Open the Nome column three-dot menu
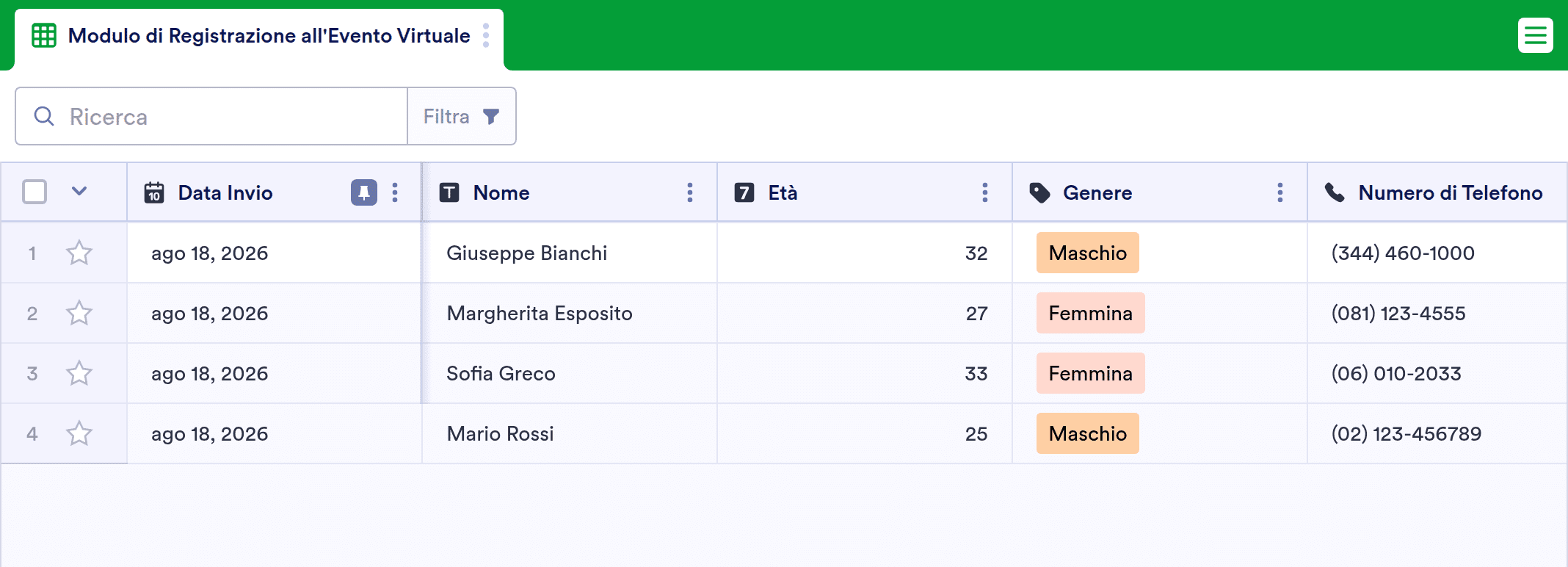 [x=690, y=192]
